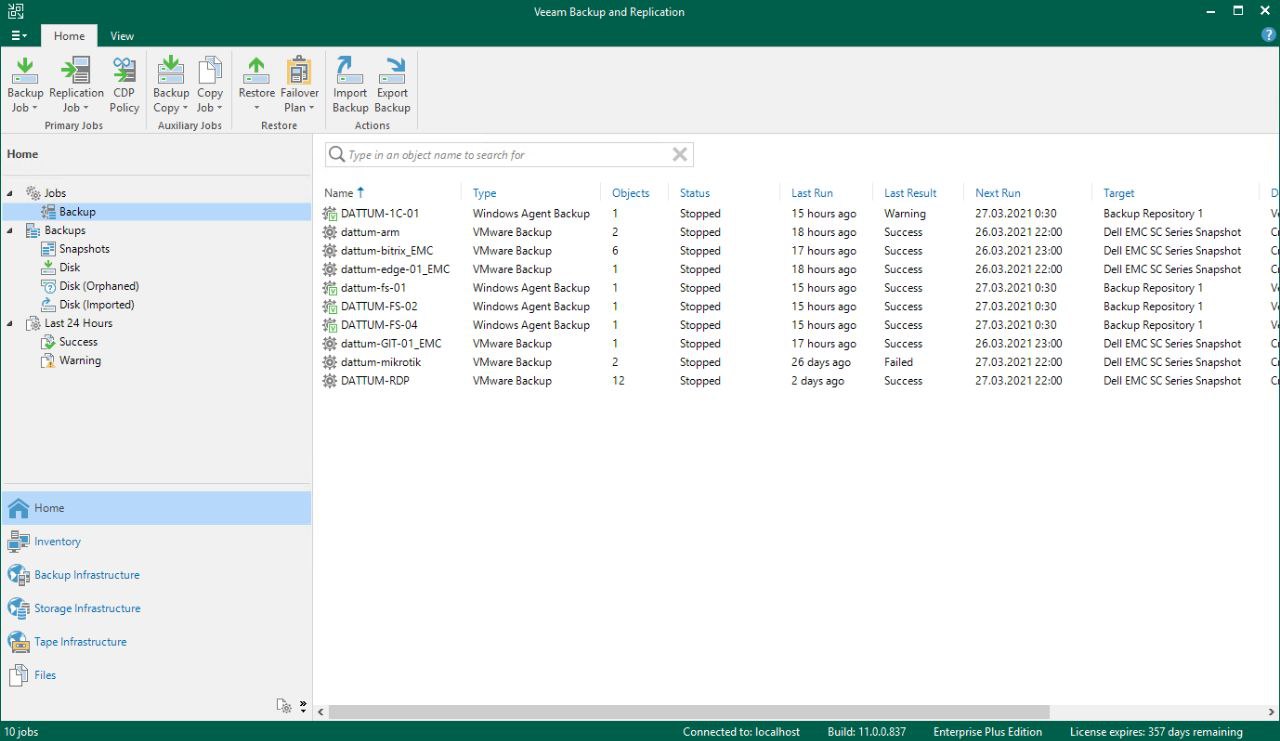Click the Failover Plan icon
Viewport: 1280px width, 741px height.
[x=299, y=84]
